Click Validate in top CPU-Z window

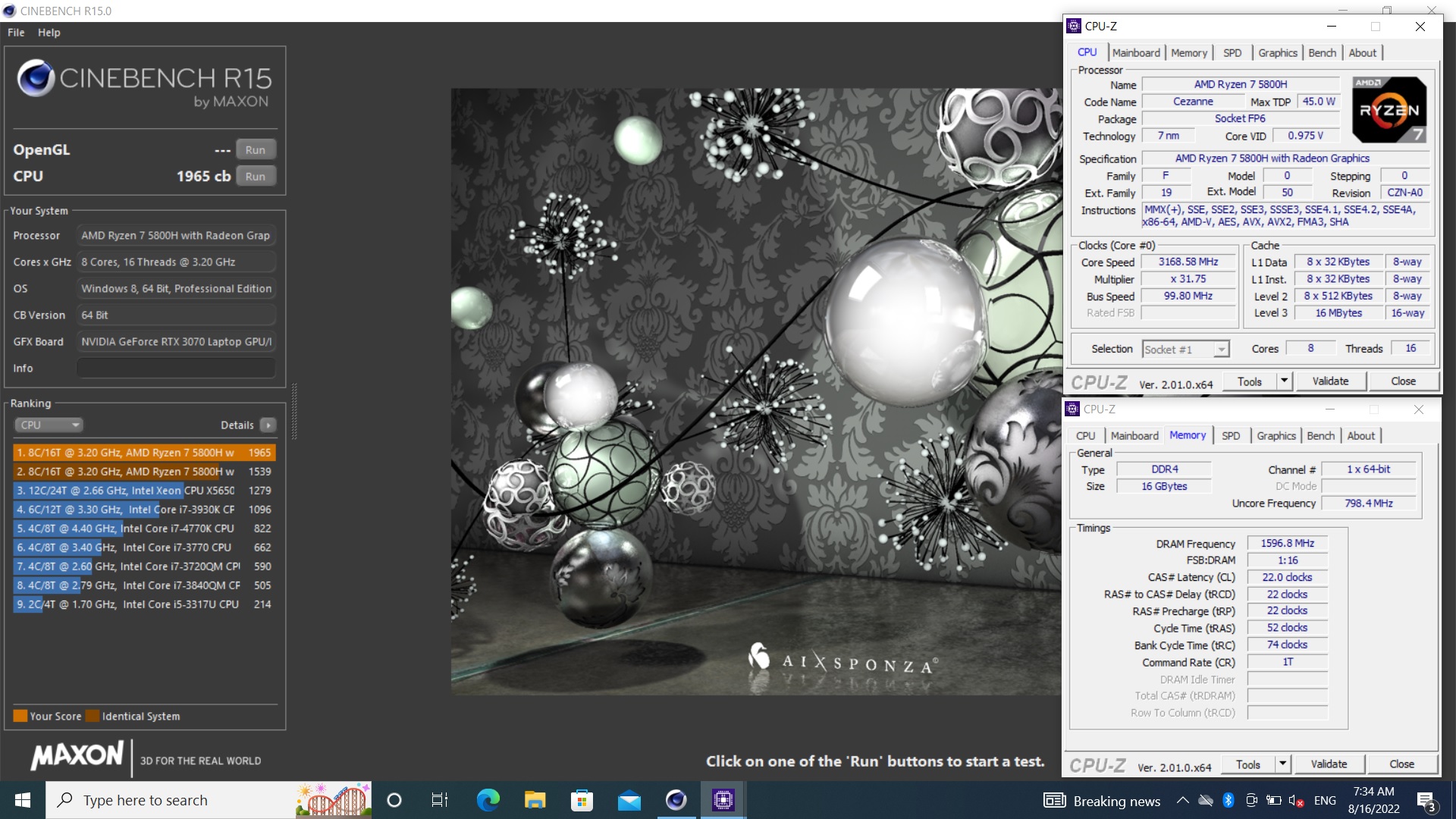(1330, 381)
